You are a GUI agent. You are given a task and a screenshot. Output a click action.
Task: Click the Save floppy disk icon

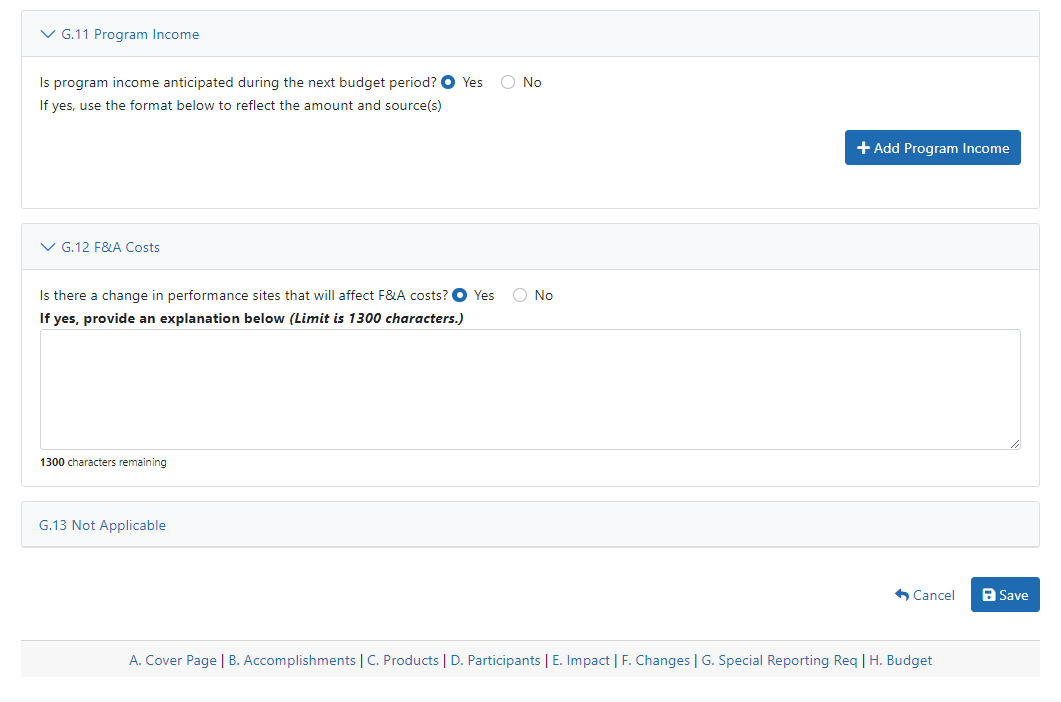point(989,595)
